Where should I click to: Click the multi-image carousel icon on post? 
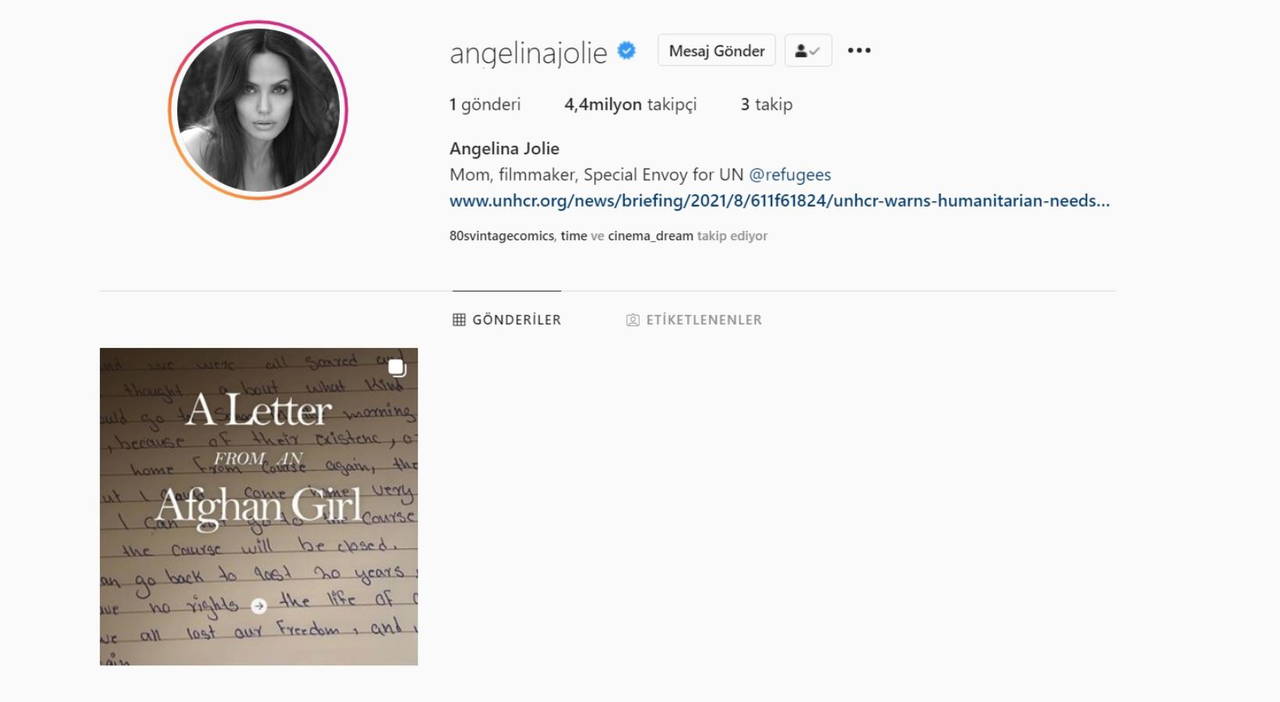(x=397, y=368)
